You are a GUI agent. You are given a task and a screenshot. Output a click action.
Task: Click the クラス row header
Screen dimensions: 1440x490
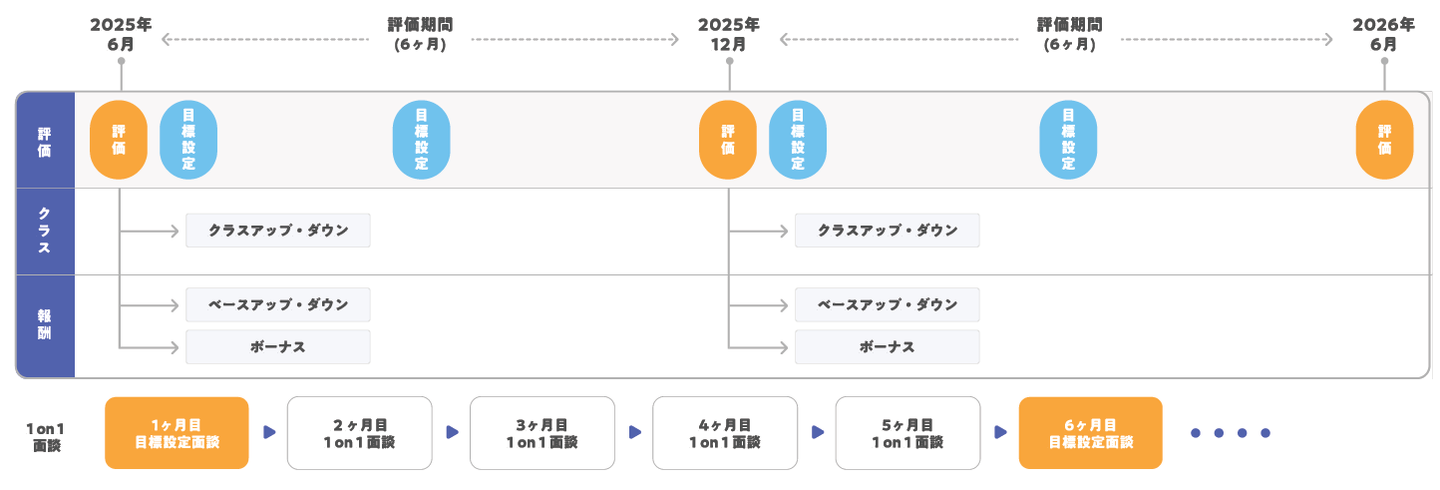45,231
